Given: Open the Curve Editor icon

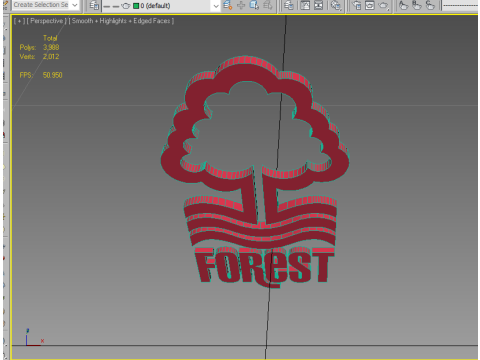Looking at the screenshot, I should coord(305,5).
